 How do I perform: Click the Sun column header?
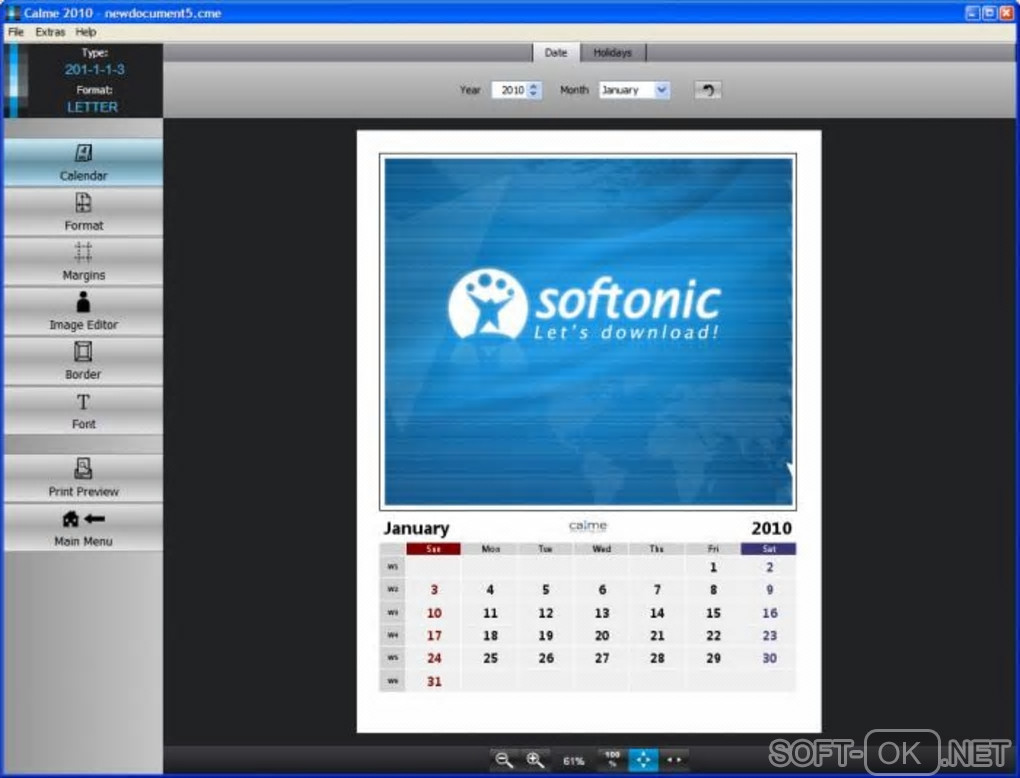point(433,549)
